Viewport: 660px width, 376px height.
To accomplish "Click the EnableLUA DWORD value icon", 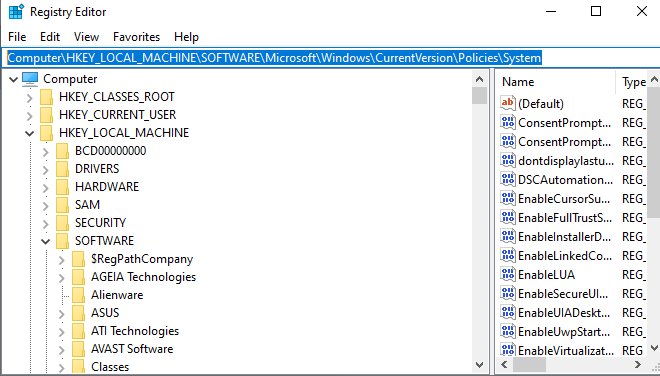I will coord(508,275).
